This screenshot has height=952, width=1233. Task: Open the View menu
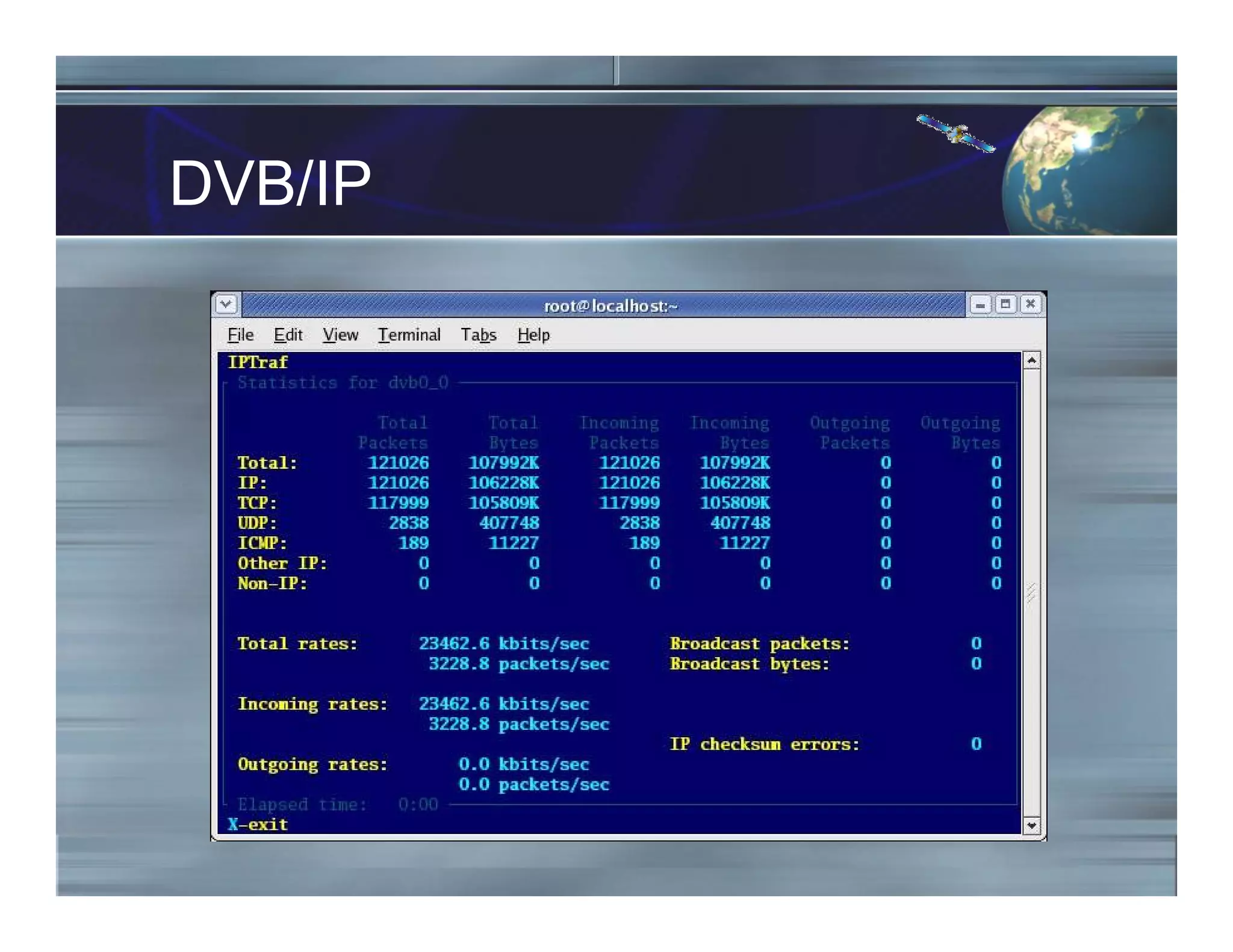pos(340,335)
